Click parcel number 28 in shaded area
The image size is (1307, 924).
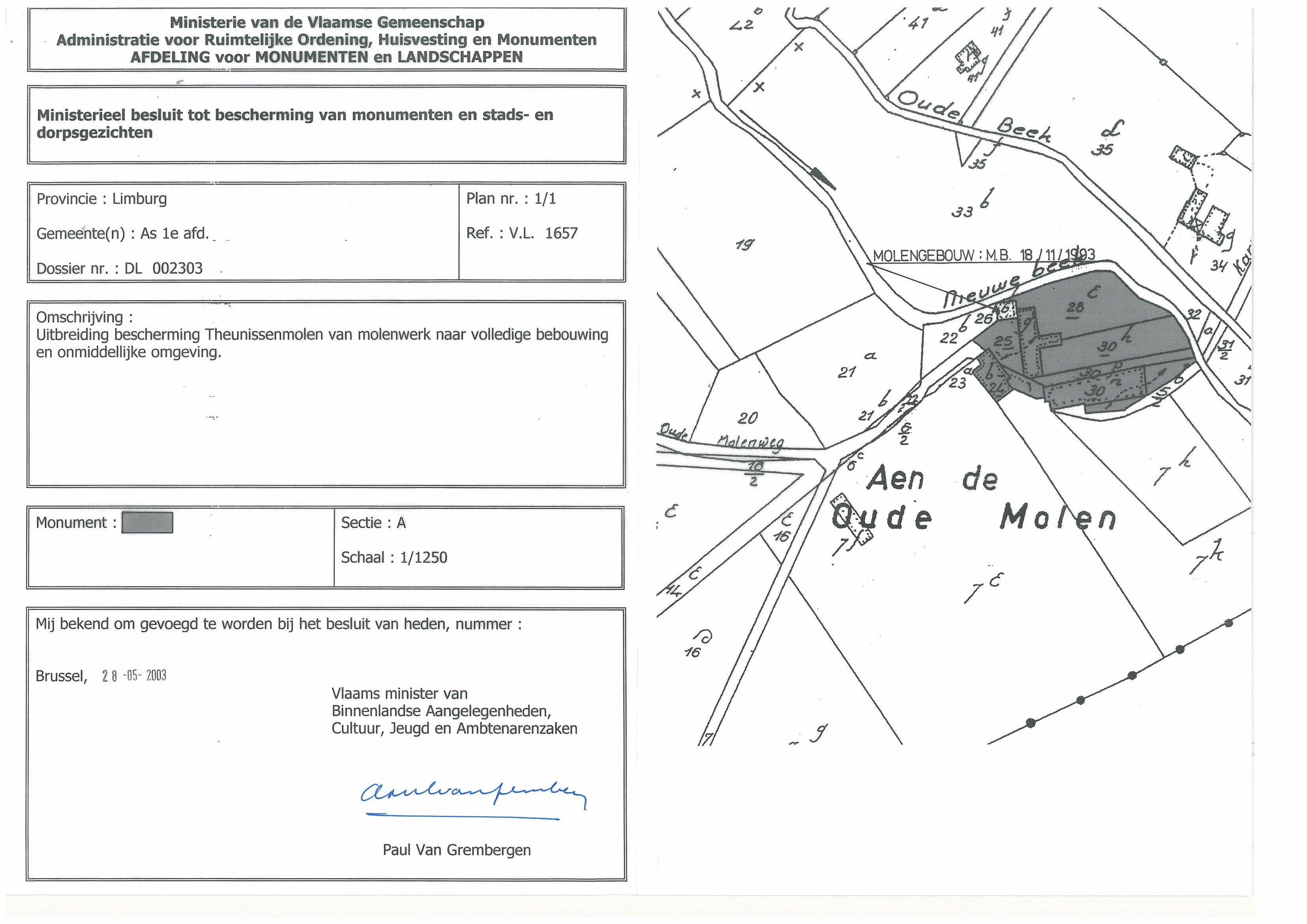pos(1075,308)
